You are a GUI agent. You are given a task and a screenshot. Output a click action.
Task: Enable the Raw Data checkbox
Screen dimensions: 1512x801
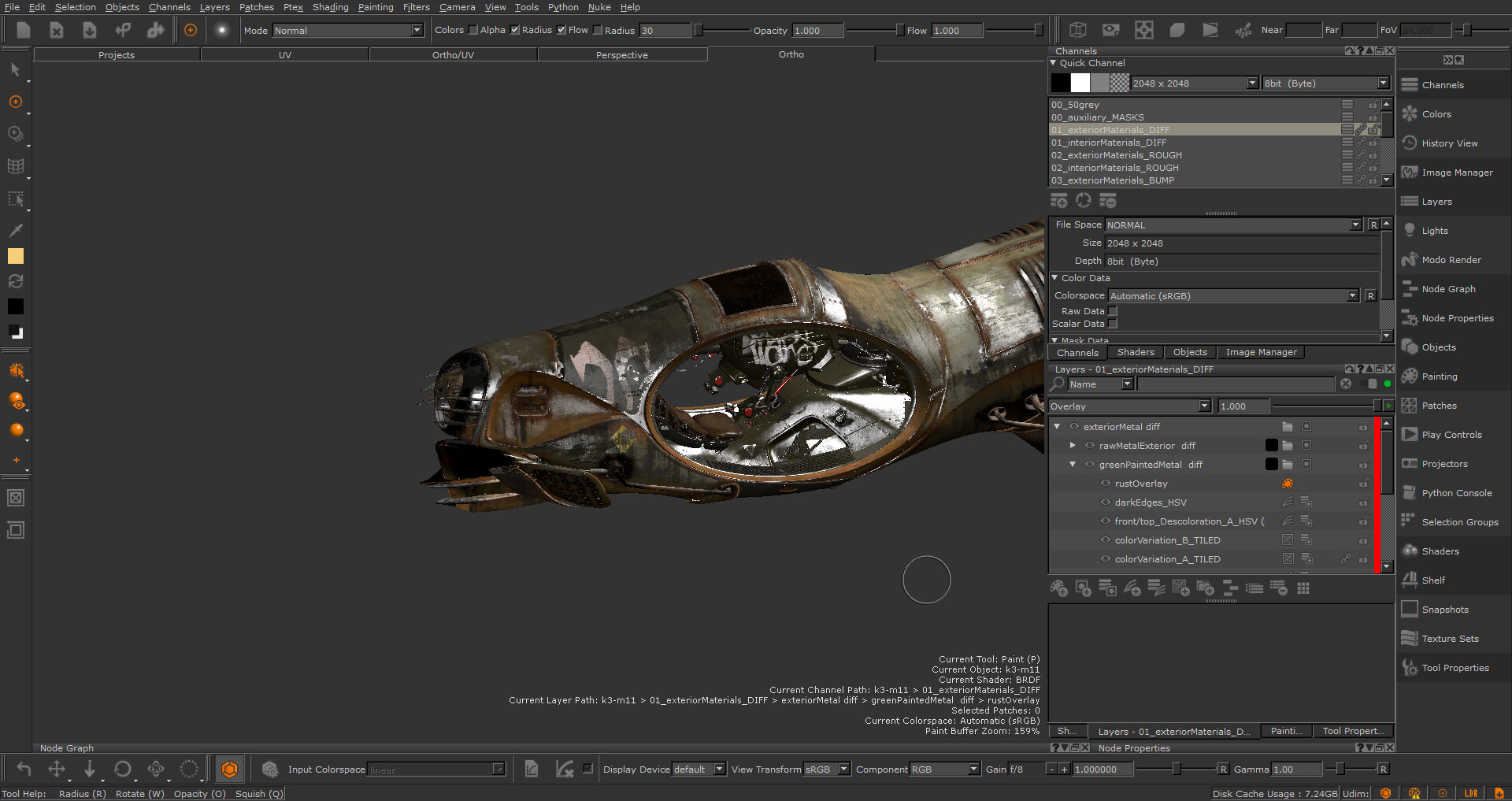[1113, 311]
